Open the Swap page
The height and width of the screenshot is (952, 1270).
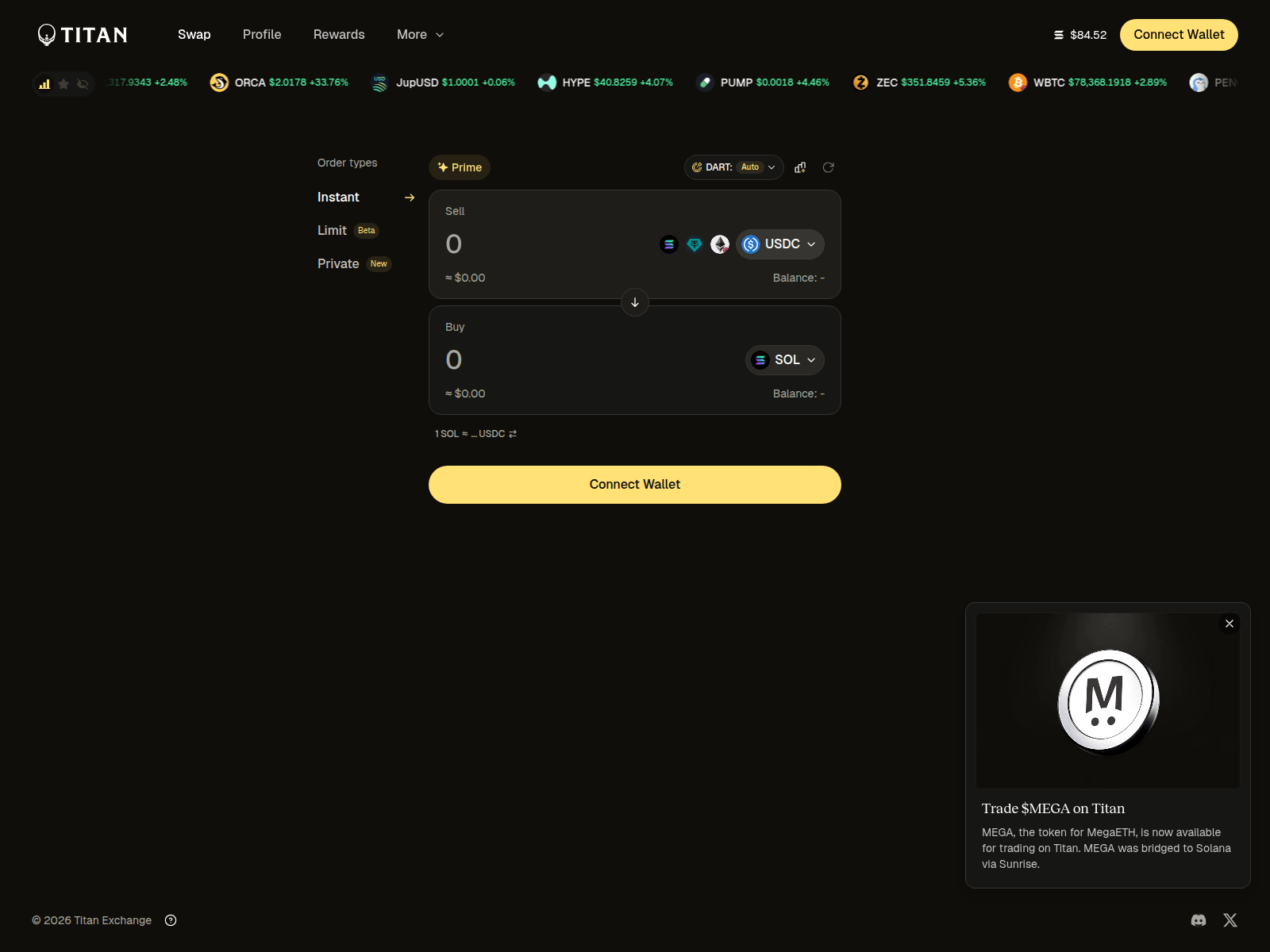194,35
